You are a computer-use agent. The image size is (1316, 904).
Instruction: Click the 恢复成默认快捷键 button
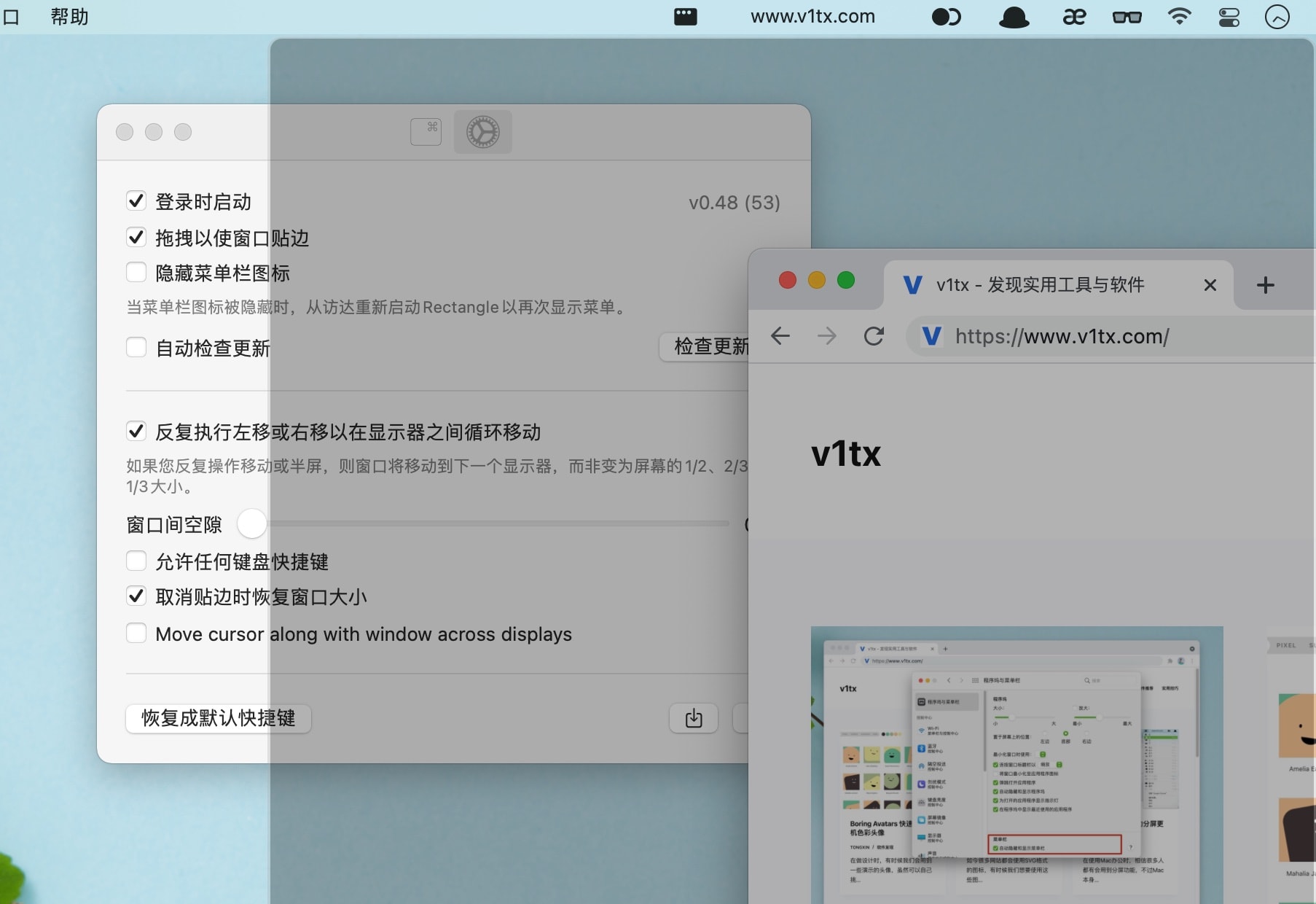click(218, 719)
